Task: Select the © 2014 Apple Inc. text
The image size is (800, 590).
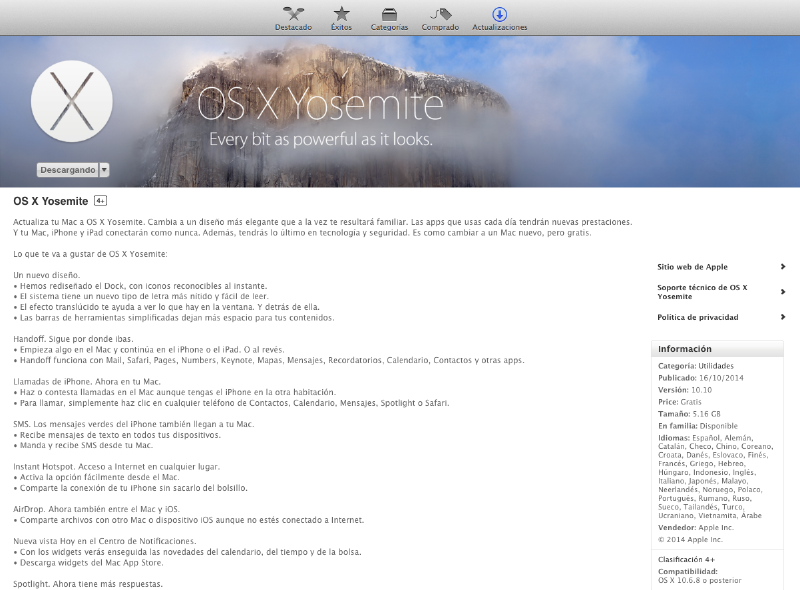Action: [690, 539]
